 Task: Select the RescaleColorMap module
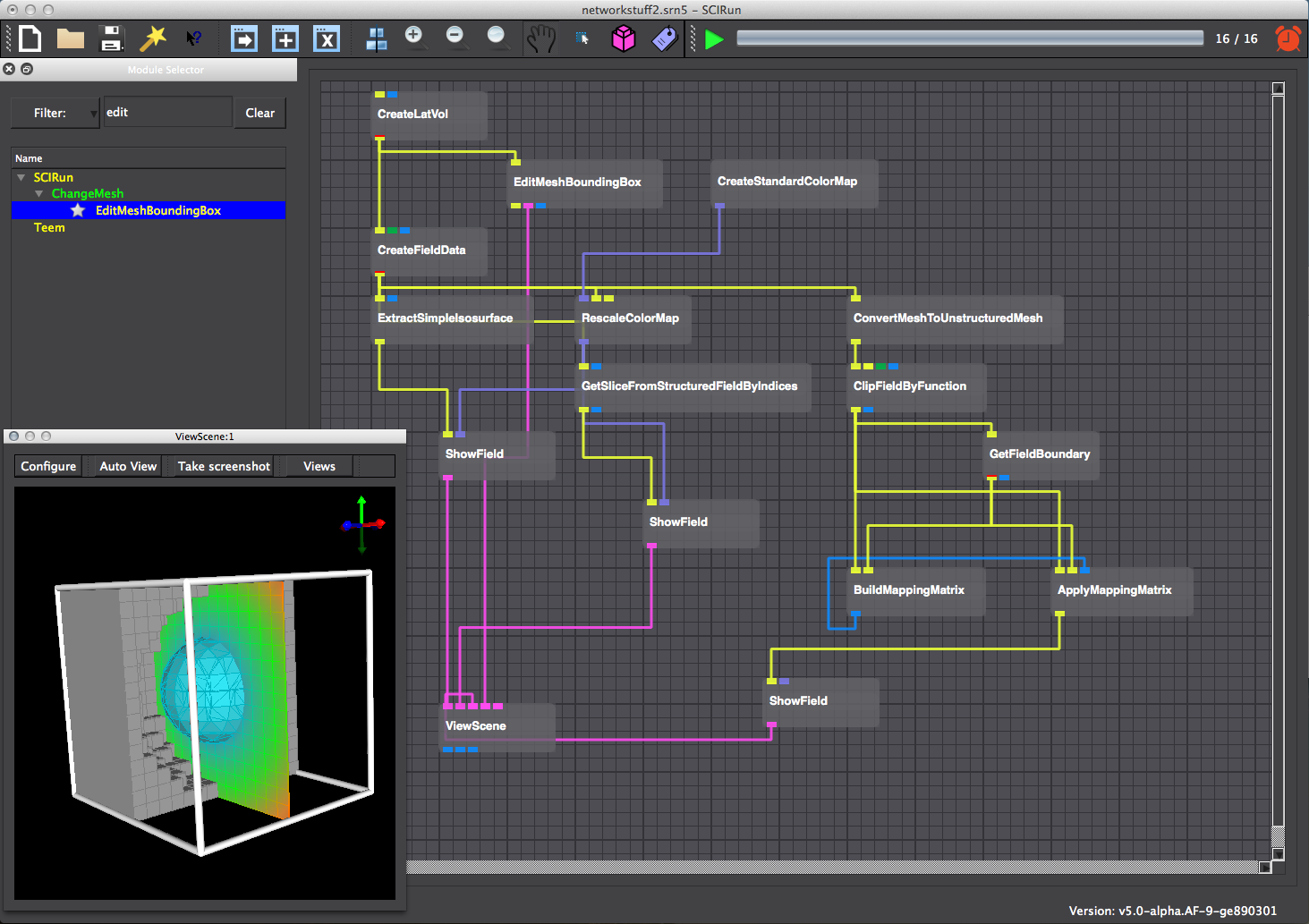[633, 318]
